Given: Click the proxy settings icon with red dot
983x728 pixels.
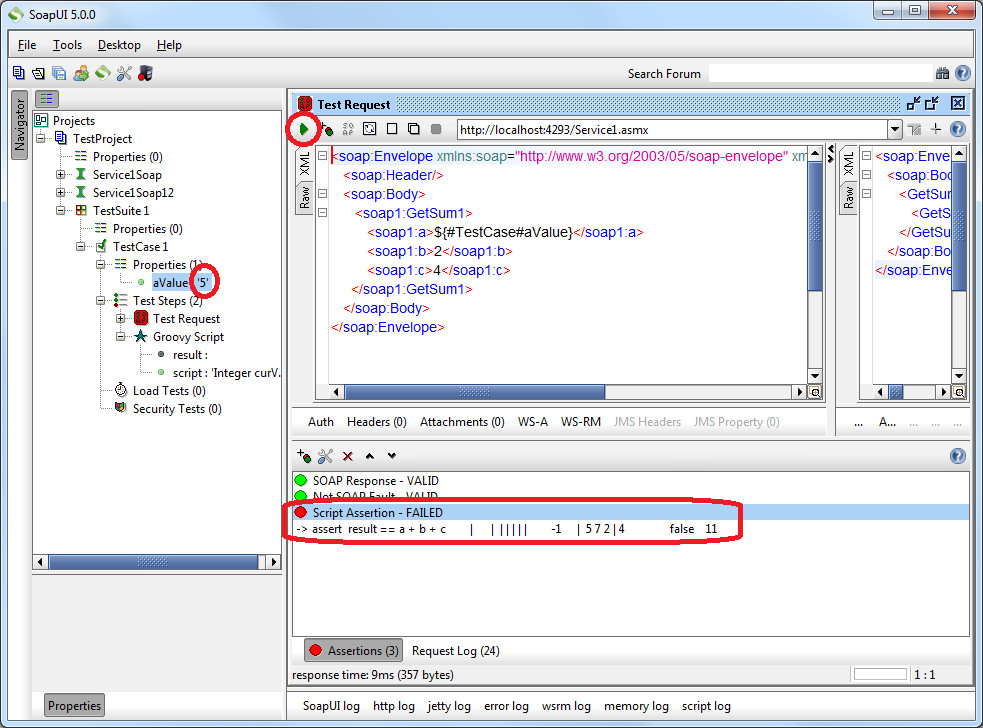Looking at the screenshot, I should 145,73.
